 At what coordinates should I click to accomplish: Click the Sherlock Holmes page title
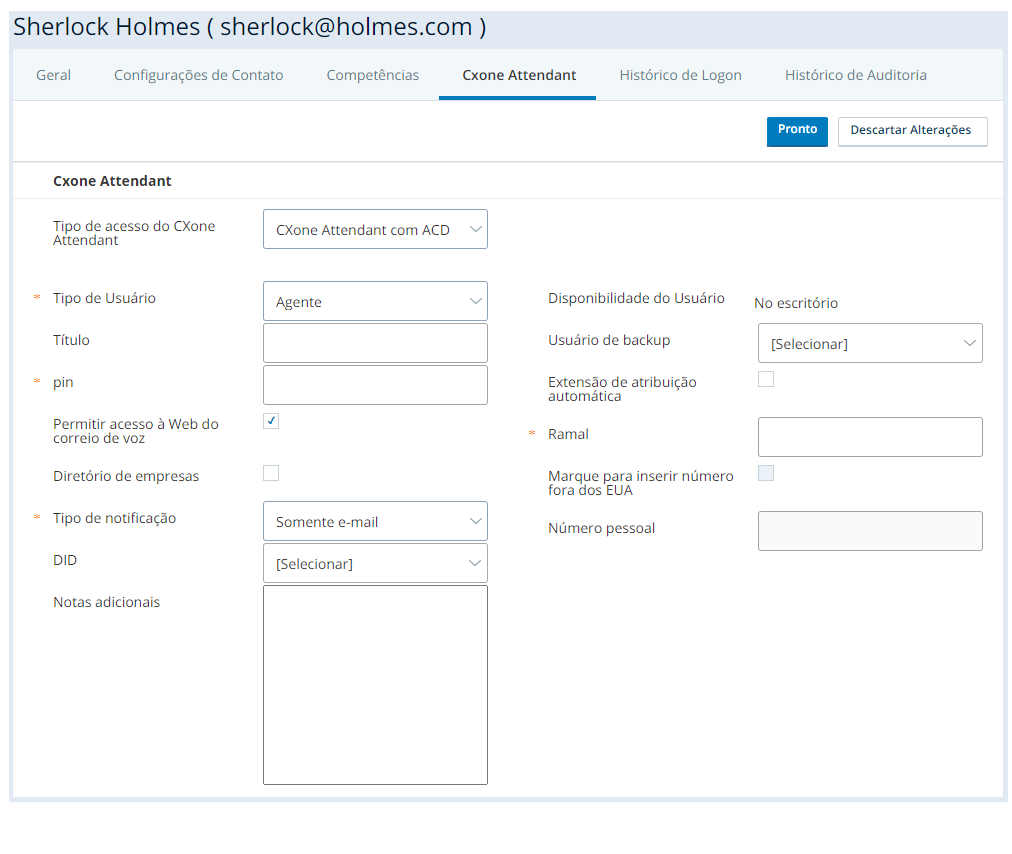[250, 27]
